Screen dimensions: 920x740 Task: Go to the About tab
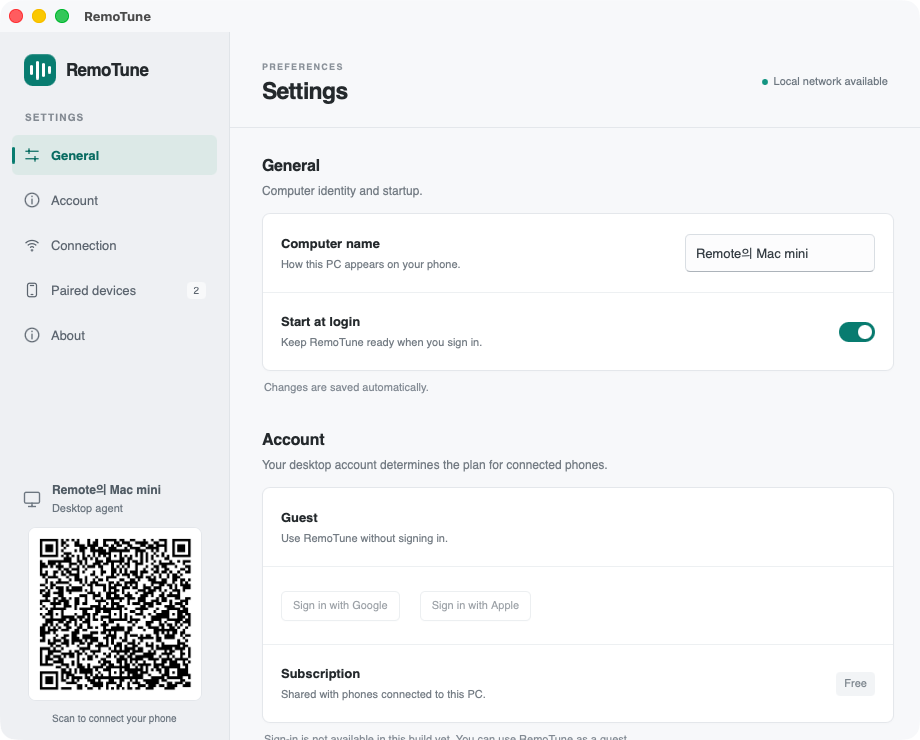(x=114, y=335)
